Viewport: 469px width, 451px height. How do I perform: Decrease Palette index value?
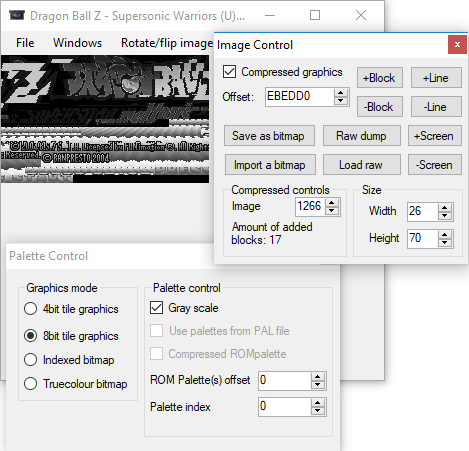[318, 411]
